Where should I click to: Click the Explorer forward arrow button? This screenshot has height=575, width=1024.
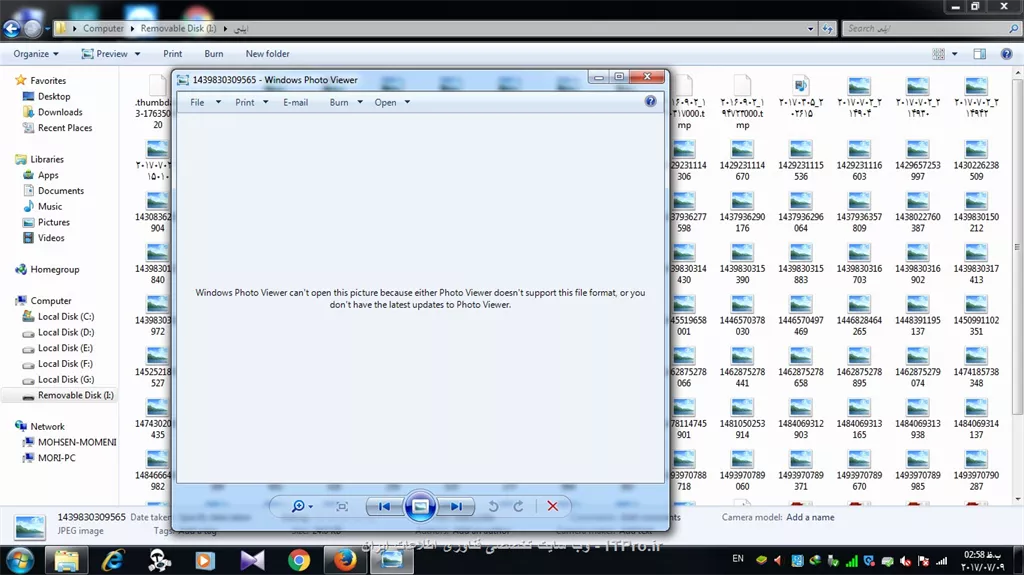click(32, 28)
